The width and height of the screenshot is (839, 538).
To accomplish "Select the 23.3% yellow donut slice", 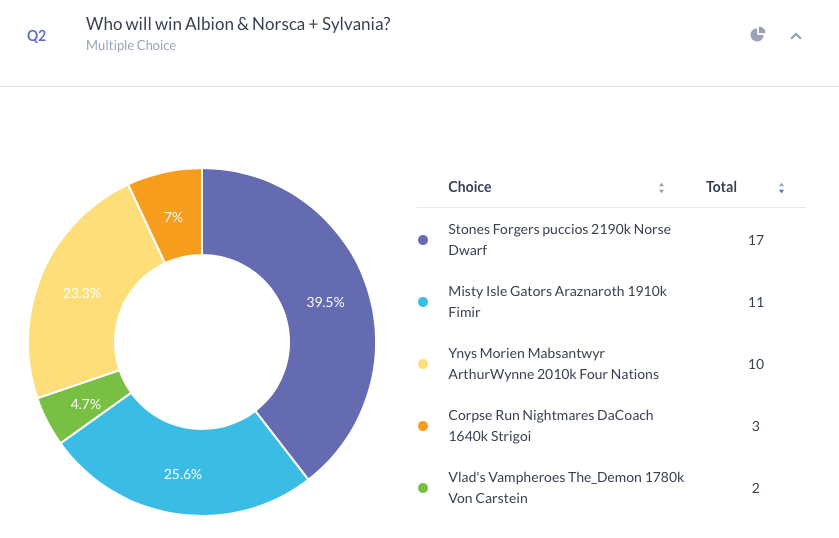I will pyautogui.click(x=81, y=293).
